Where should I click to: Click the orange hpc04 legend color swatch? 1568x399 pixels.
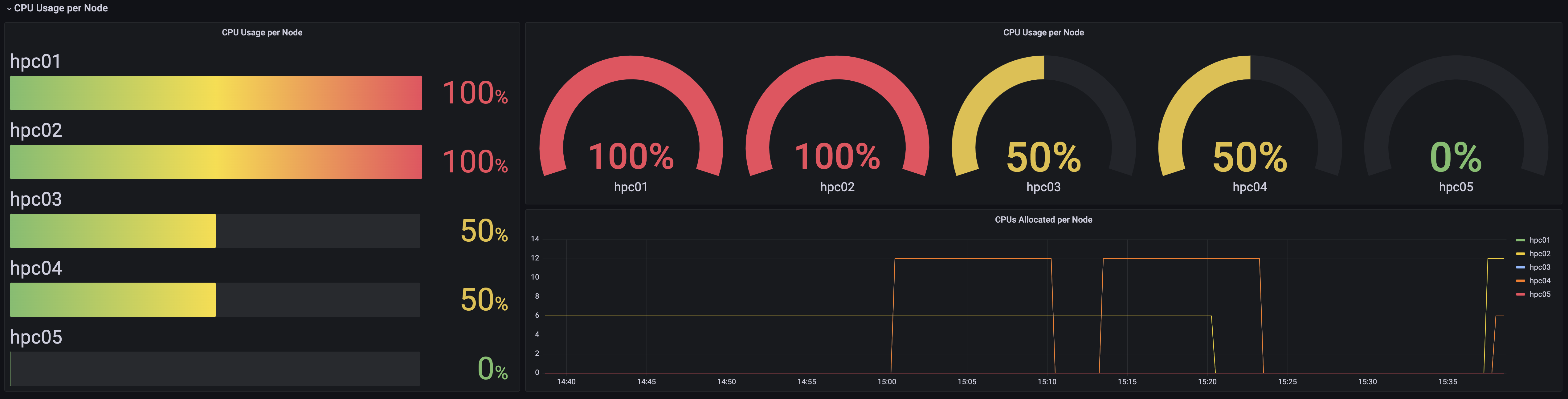1520,281
